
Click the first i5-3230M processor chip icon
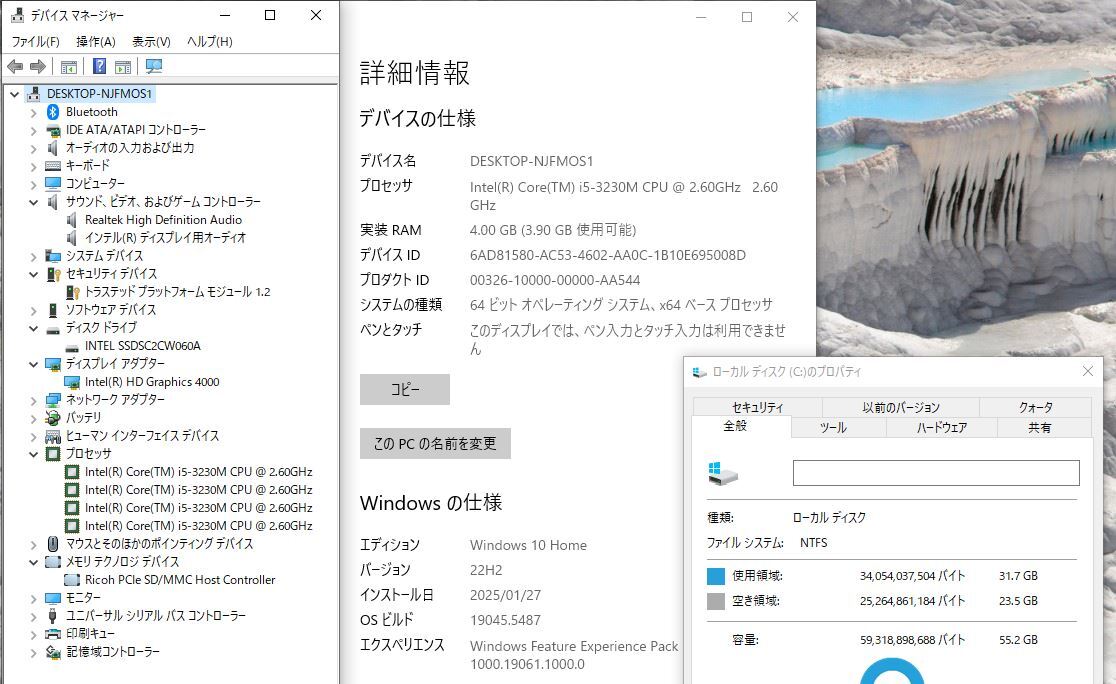pyautogui.click(x=72, y=472)
